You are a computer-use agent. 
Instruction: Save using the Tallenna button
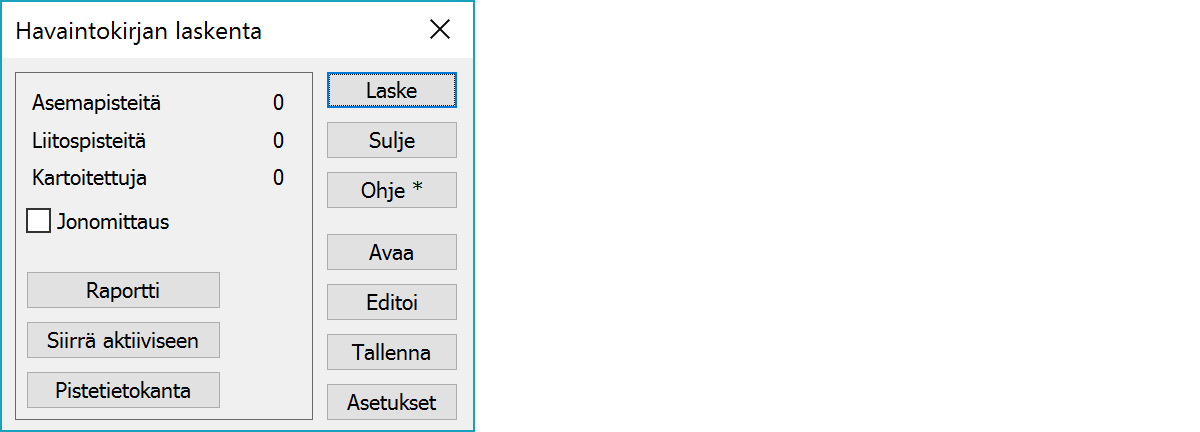pyautogui.click(x=391, y=352)
